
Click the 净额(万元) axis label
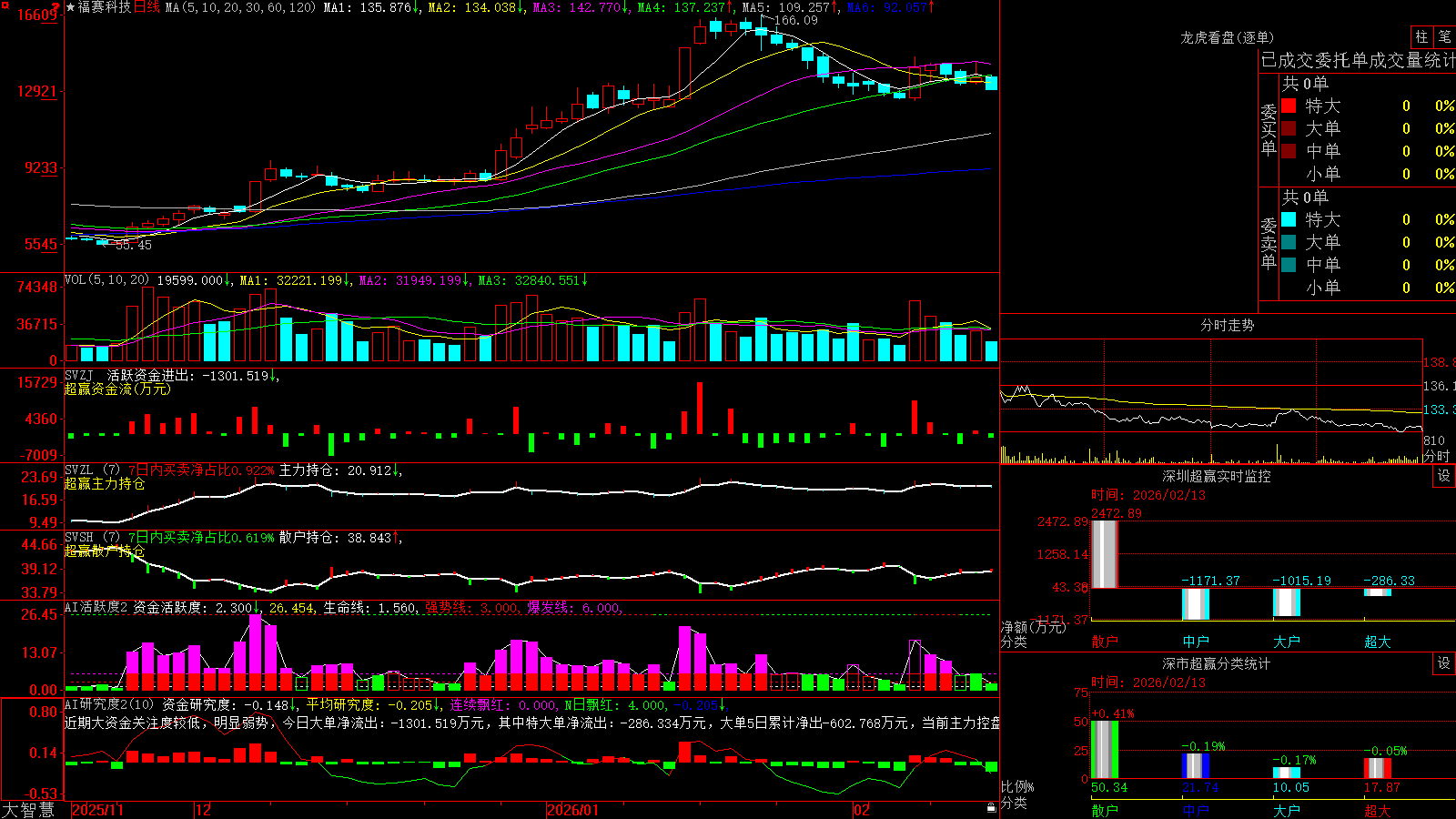click(x=1033, y=627)
